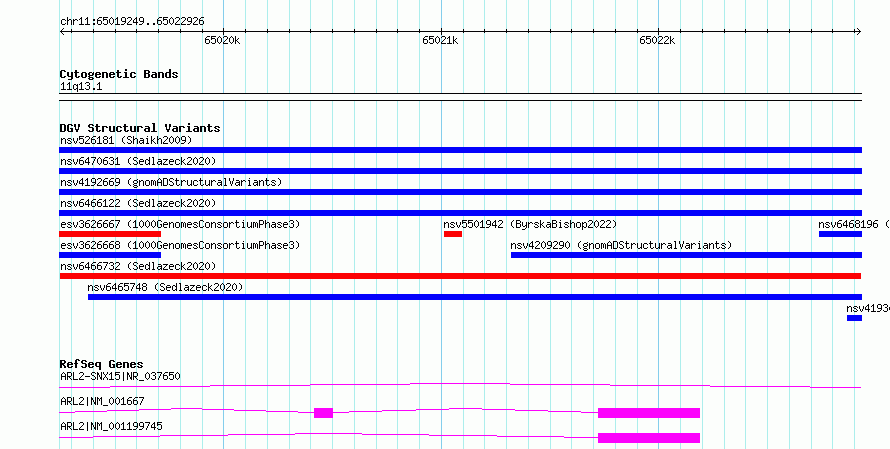Select the blue nsv6465748 variant bar
Viewport: 890px width, 449px height.
pos(475,297)
